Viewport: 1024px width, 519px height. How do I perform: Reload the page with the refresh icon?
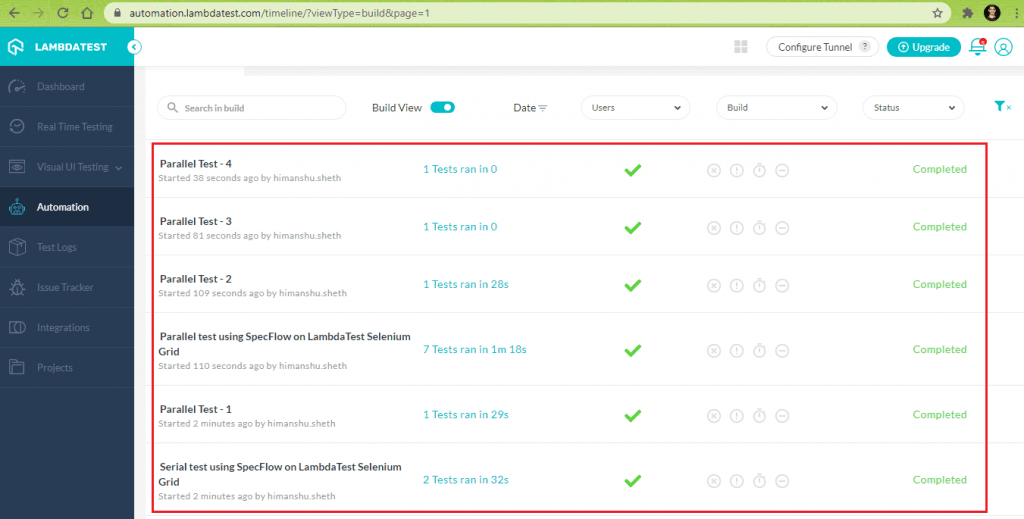click(x=63, y=13)
